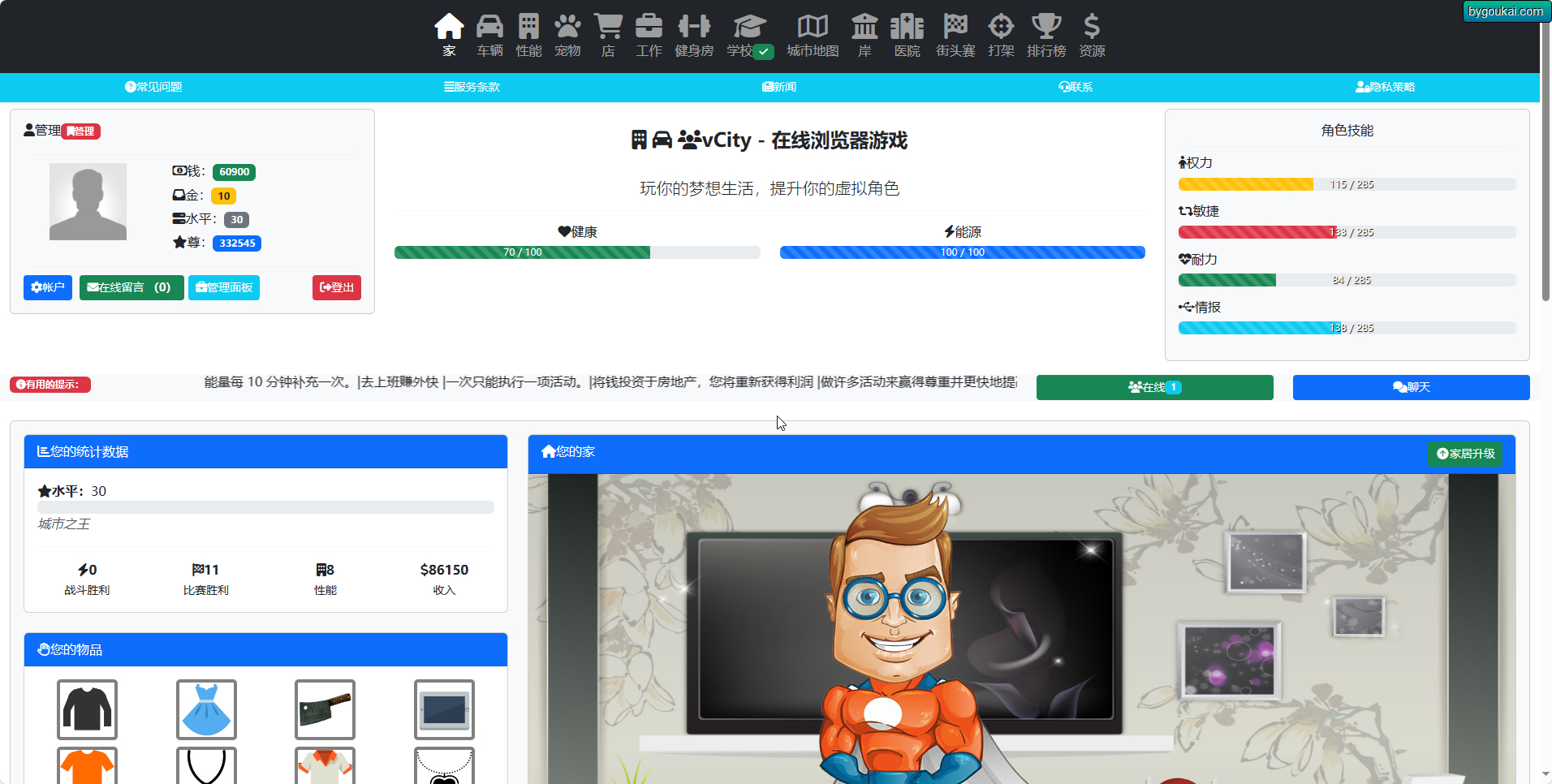Open the 聊天 (chat) panel
The height and width of the screenshot is (784, 1552).
pyautogui.click(x=1411, y=387)
